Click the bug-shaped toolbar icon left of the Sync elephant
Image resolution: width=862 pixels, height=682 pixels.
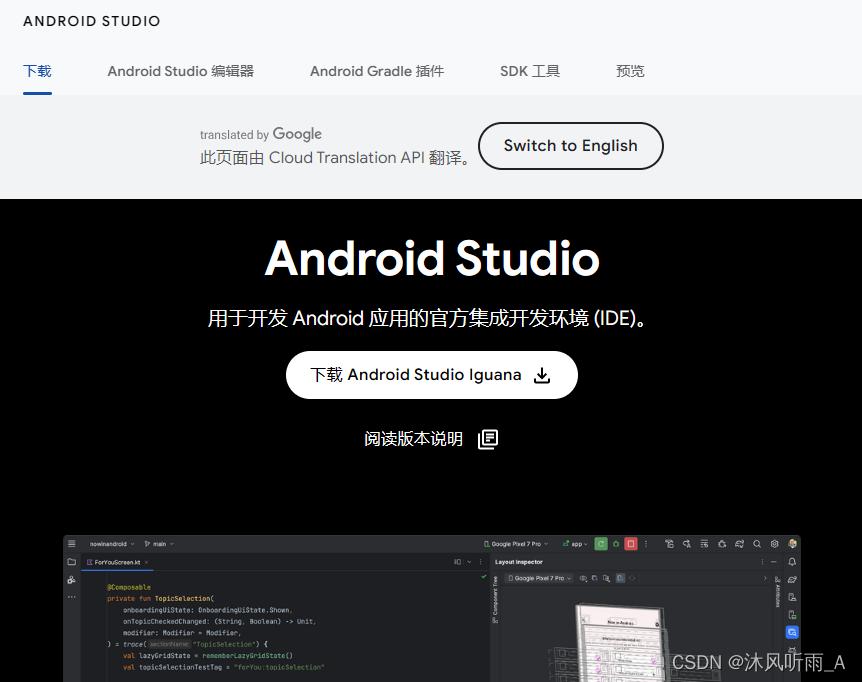click(x=722, y=544)
